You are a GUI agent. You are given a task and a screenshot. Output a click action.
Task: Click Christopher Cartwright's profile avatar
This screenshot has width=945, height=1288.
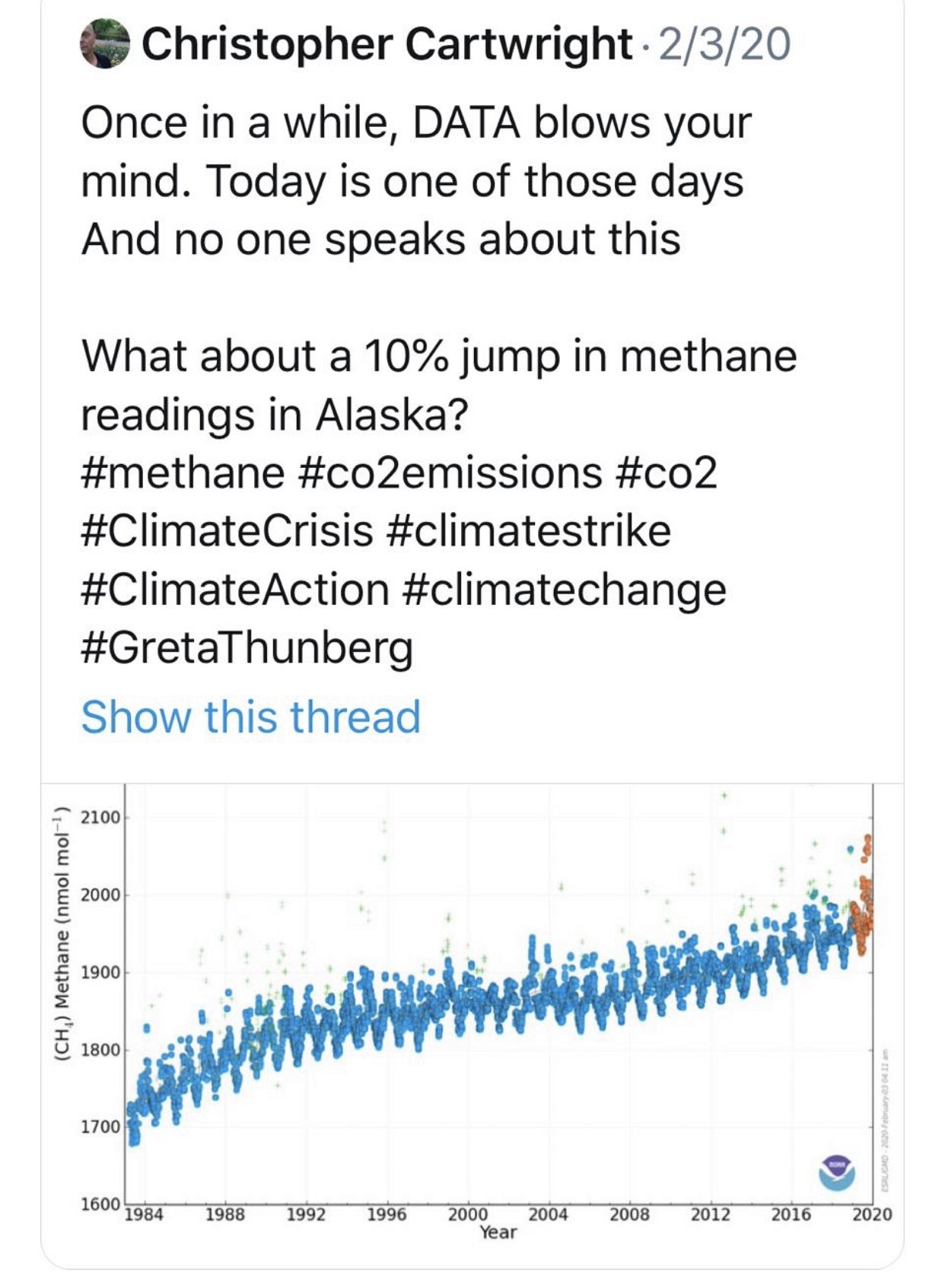[105, 44]
